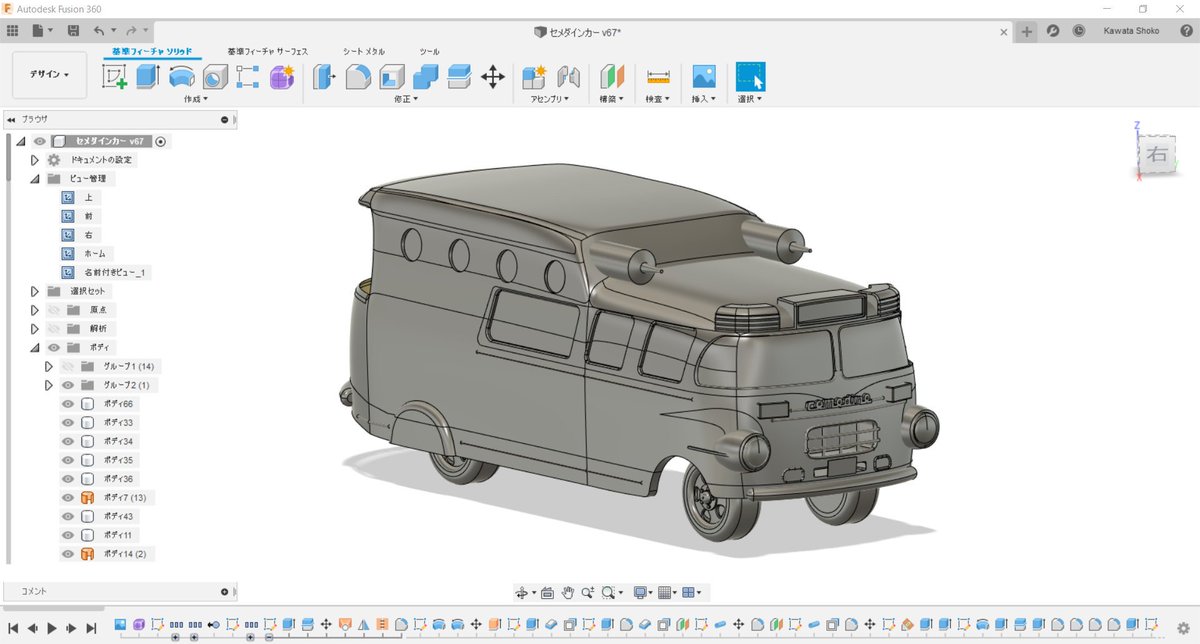Open Kawata Shoko account menu

[1131, 31]
